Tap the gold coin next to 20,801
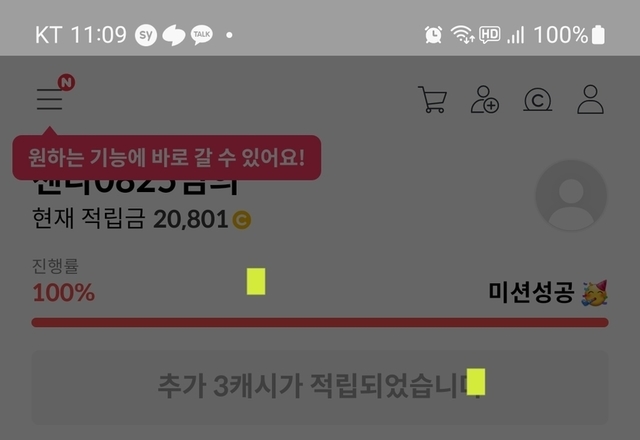The height and width of the screenshot is (440, 640). (x=242, y=220)
